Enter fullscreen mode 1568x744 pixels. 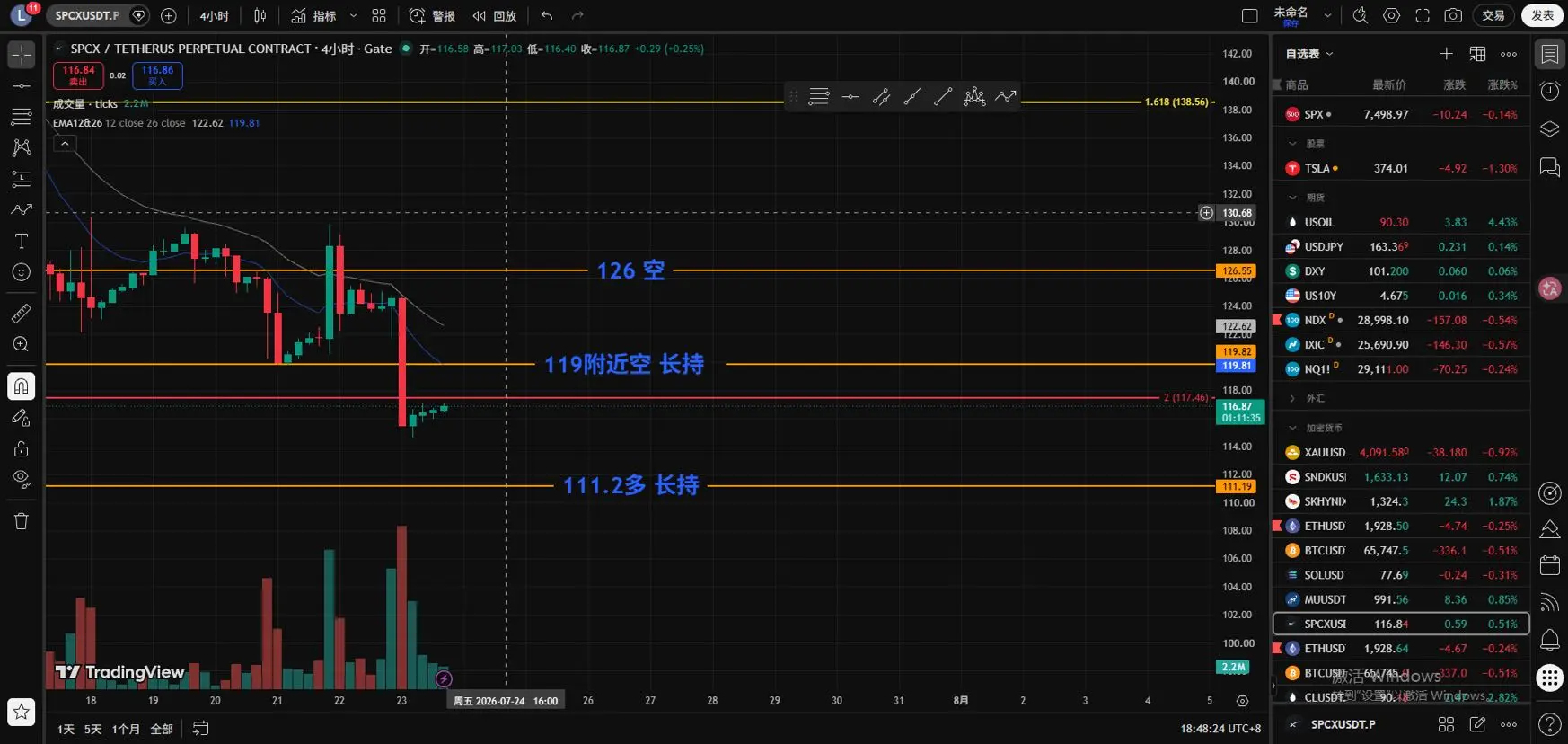[1423, 15]
